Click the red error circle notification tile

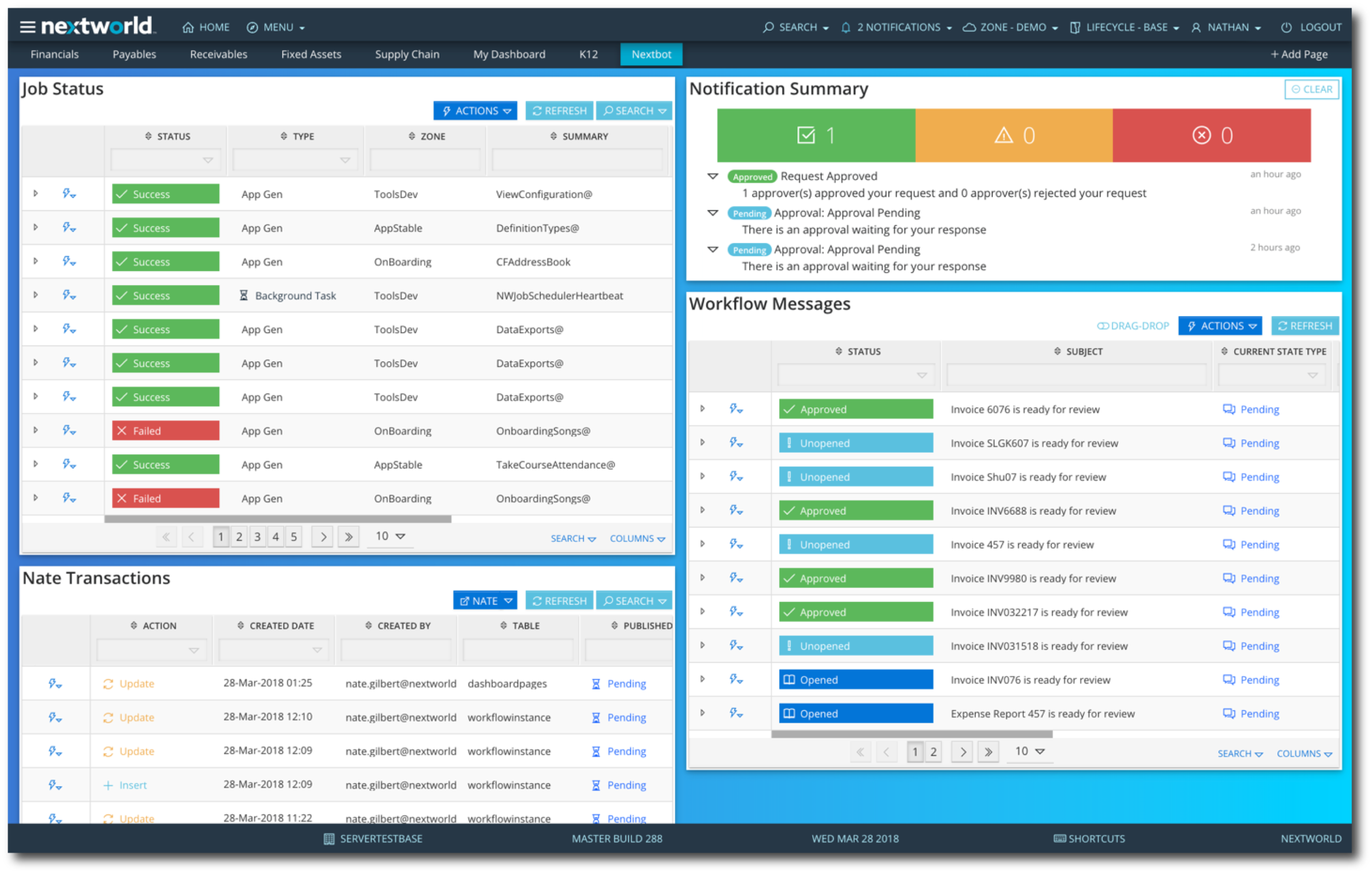[1212, 136]
